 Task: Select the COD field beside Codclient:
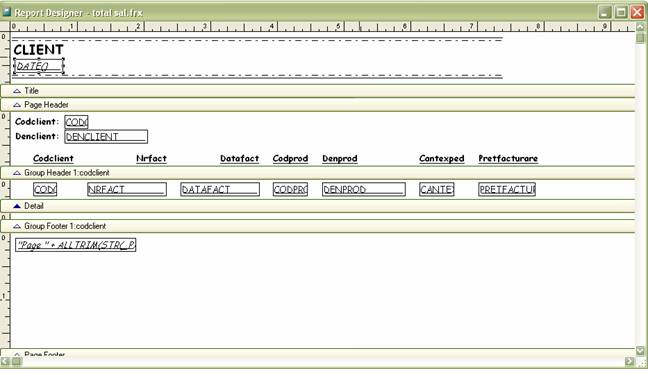pyautogui.click(x=76, y=122)
